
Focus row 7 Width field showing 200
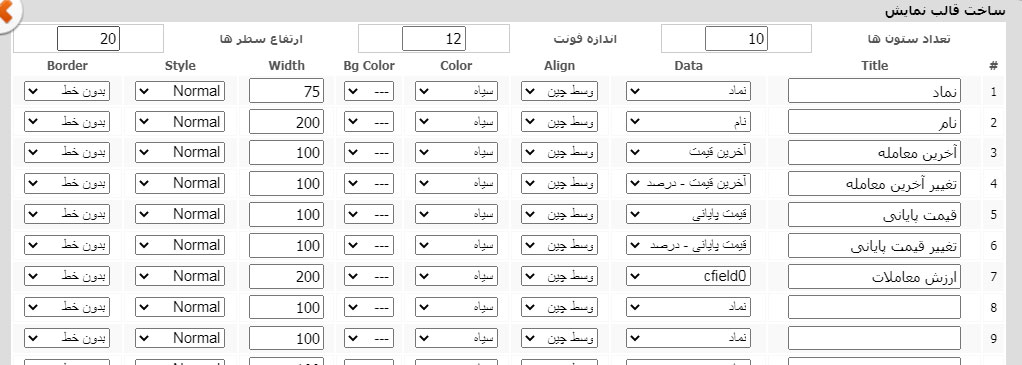pos(286,276)
